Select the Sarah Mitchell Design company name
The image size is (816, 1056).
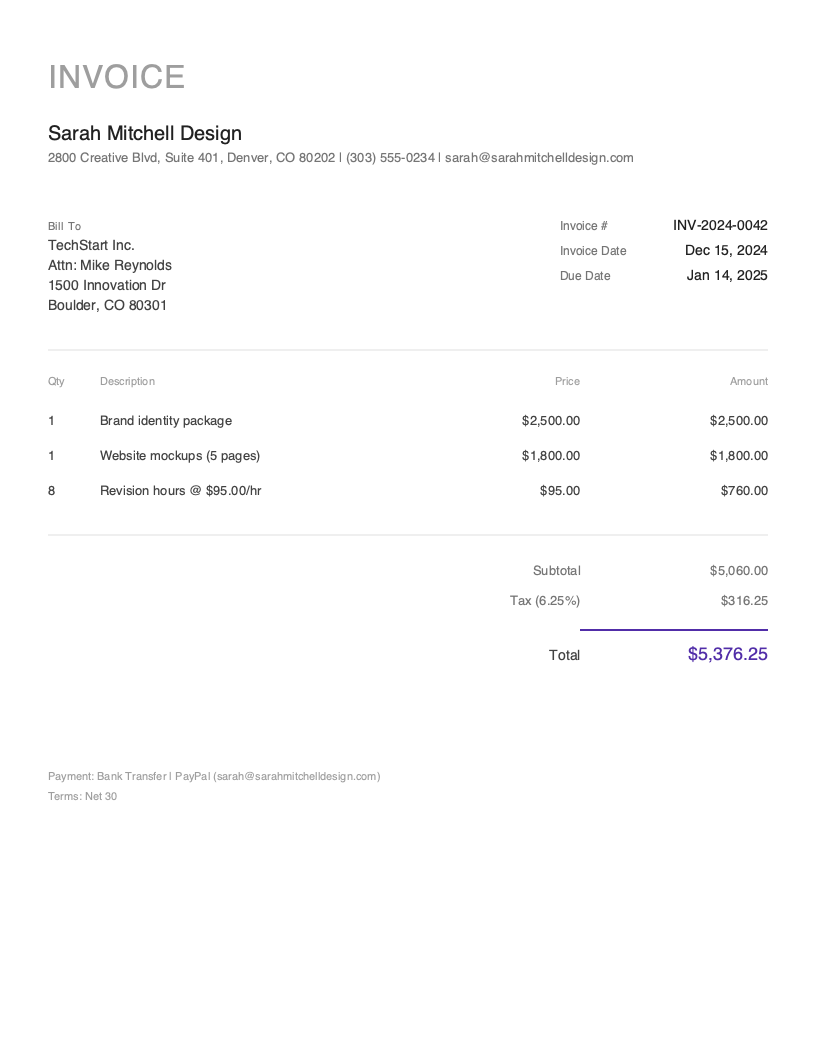click(x=145, y=133)
